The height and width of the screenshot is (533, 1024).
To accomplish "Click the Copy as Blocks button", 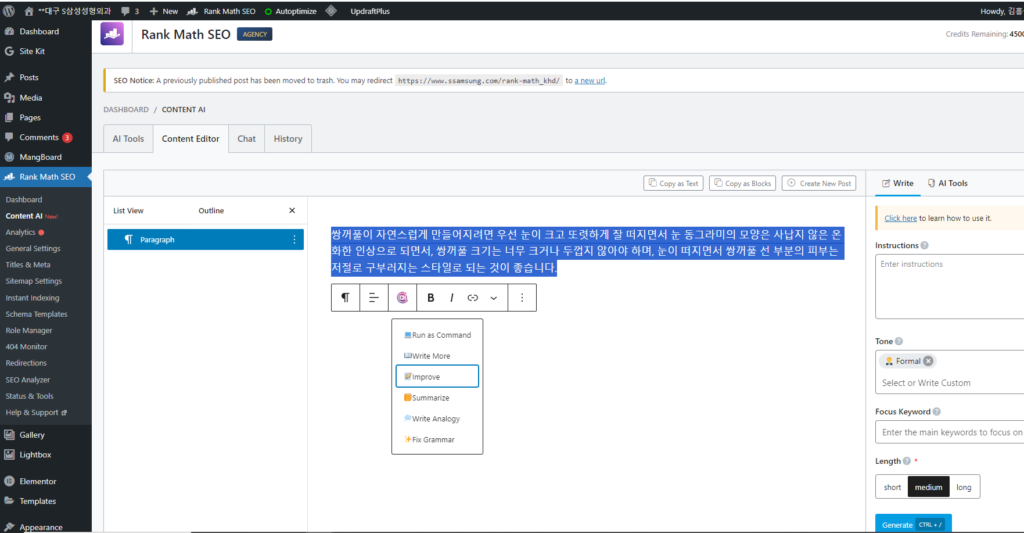I will 743,184.
